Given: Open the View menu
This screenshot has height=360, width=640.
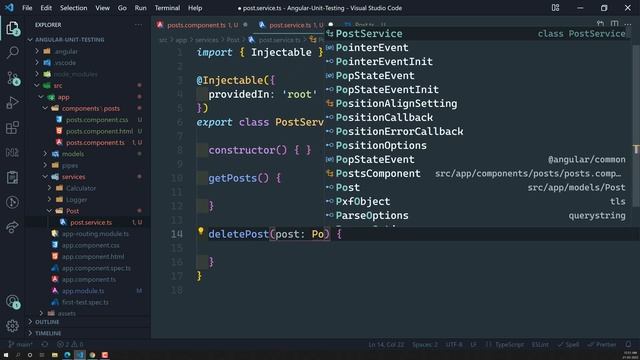Looking at the screenshot, I should pyautogui.click(x=102, y=8).
